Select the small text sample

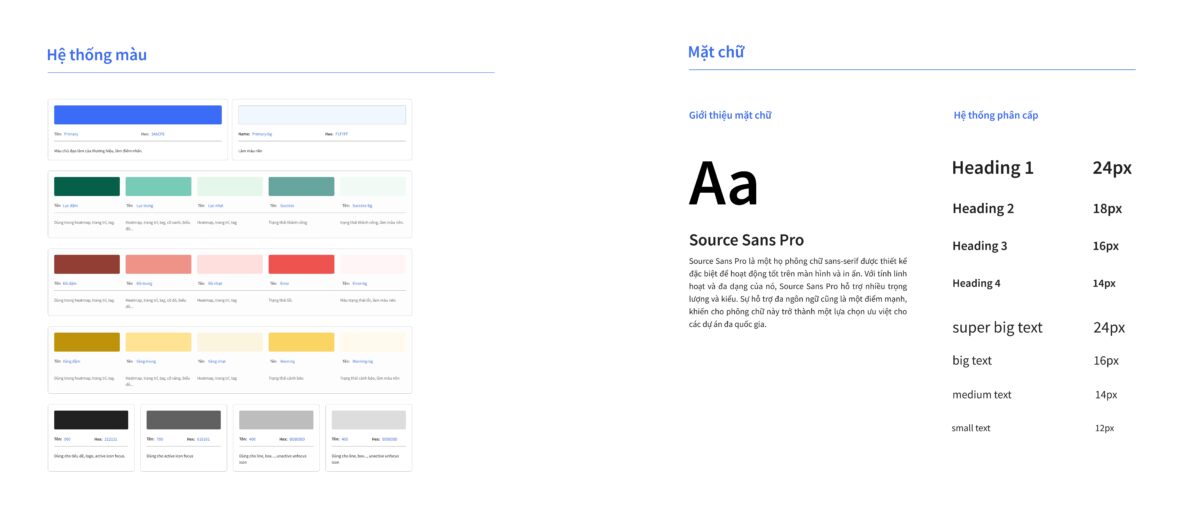click(971, 428)
